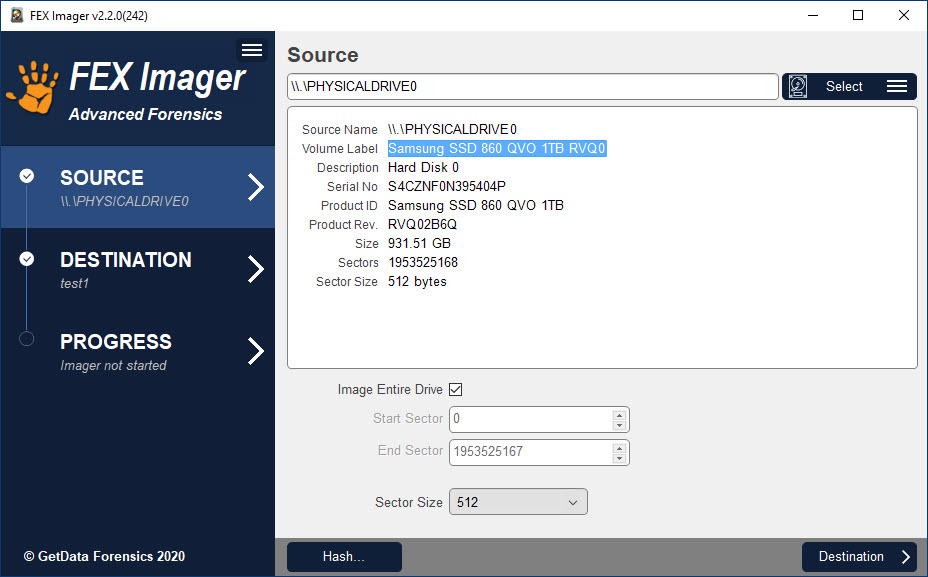The width and height of the screenshot is (928, 577).
Task: Open the sidebar hamburger menu
Action: [x=252, y=50]
